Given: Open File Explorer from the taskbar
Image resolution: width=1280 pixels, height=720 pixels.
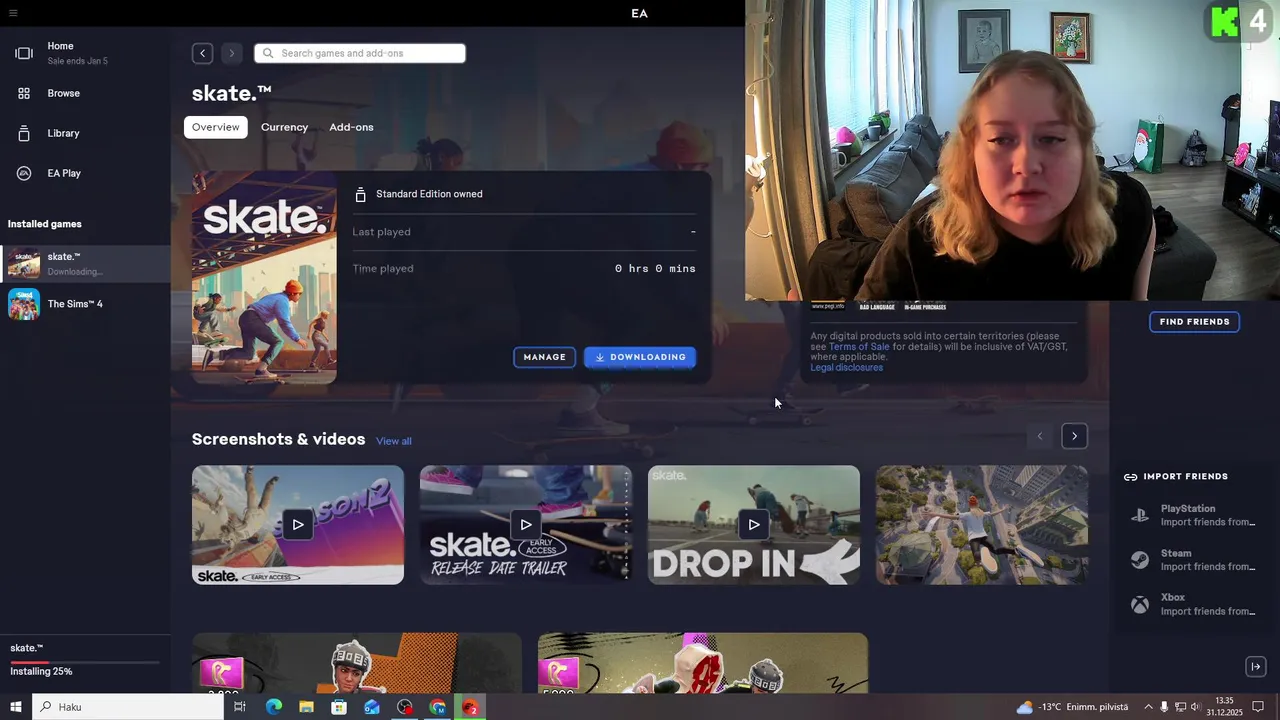Looking at the screenshot, I should 307,707.
